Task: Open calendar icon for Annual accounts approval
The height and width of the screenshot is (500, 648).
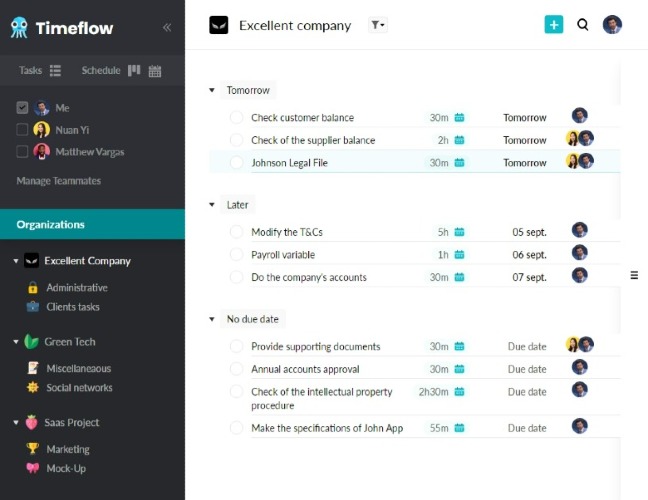Action: pos(459,369)
